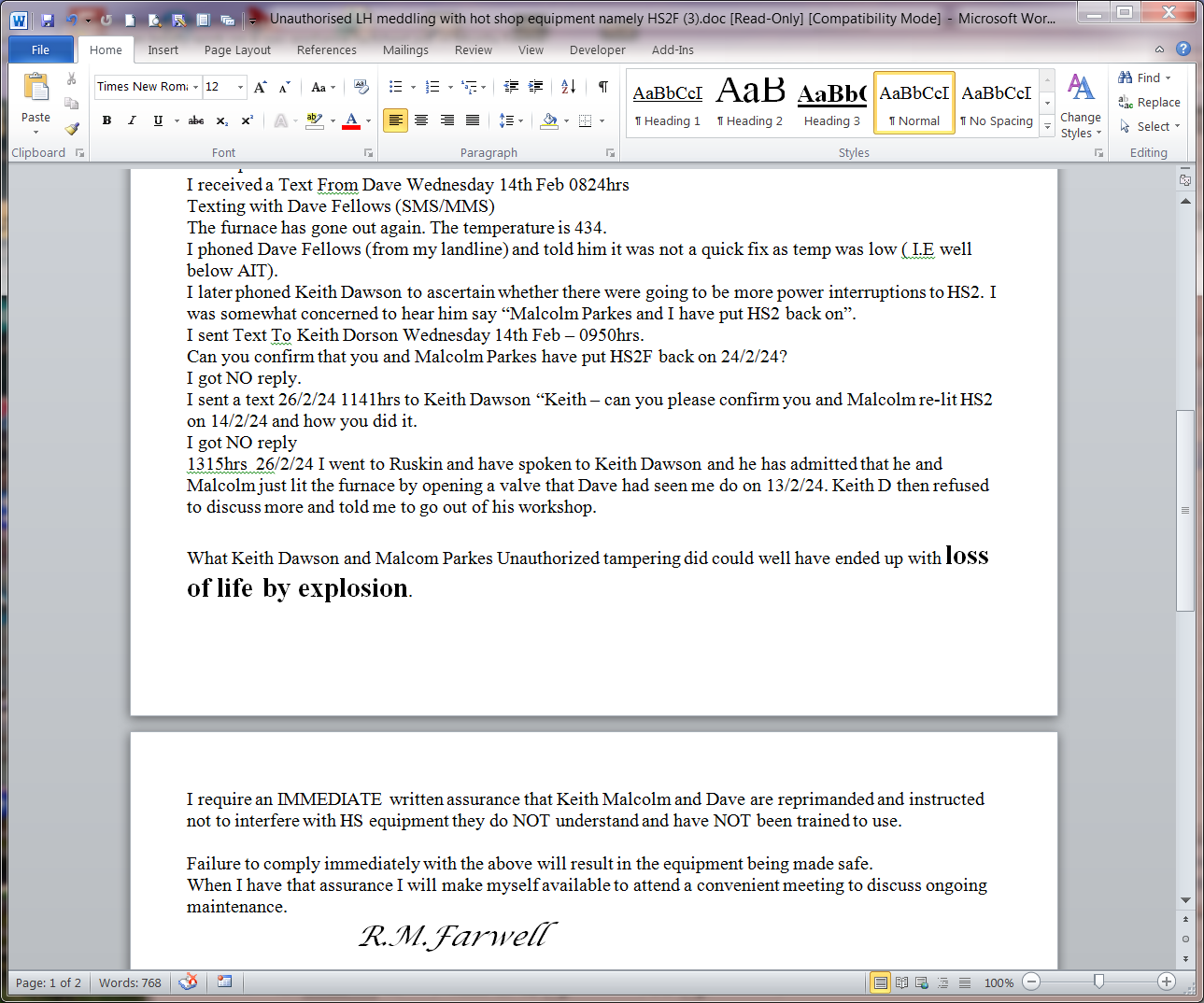1204x1003 pixels.
Task: Click the Grow Font icon
Action: click(x=261, y=87)
